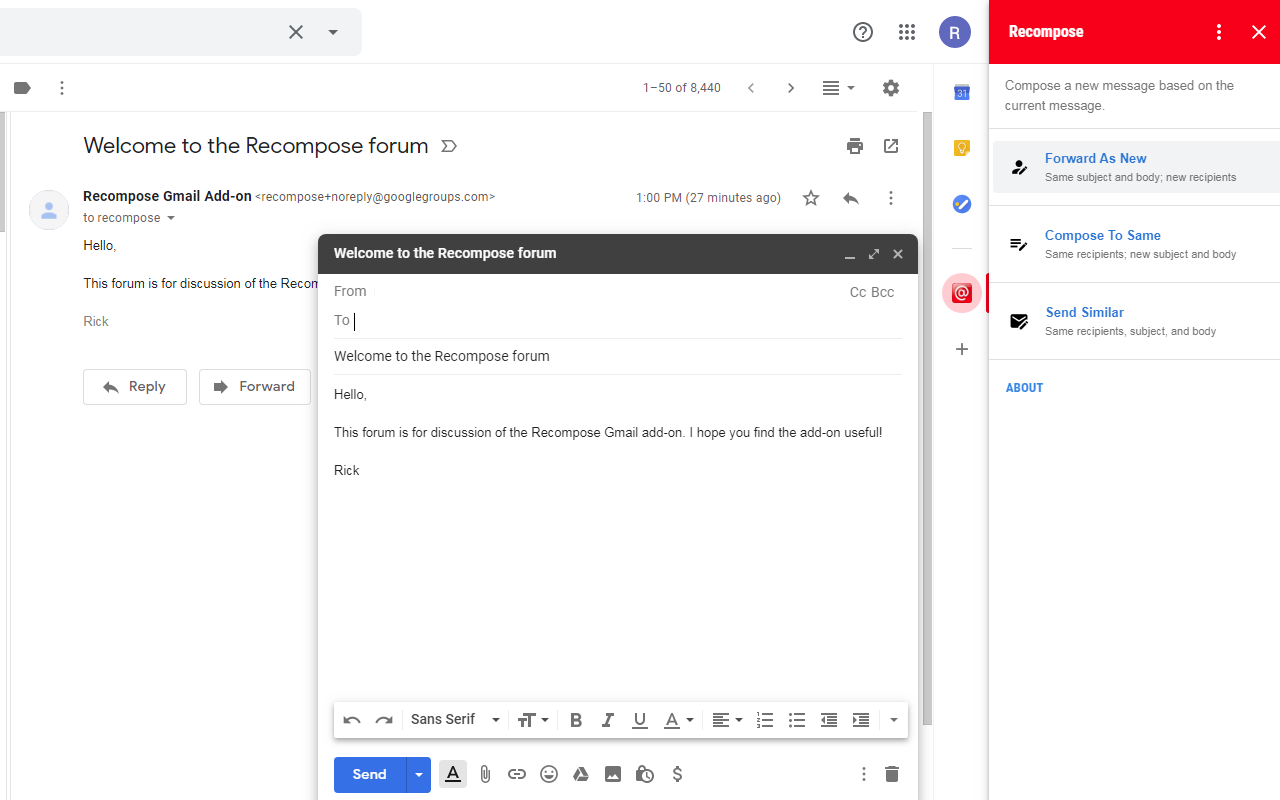Screen dimensions: 1280x800
Task: Toggle the formatting options bar
Action: [453, 774]
